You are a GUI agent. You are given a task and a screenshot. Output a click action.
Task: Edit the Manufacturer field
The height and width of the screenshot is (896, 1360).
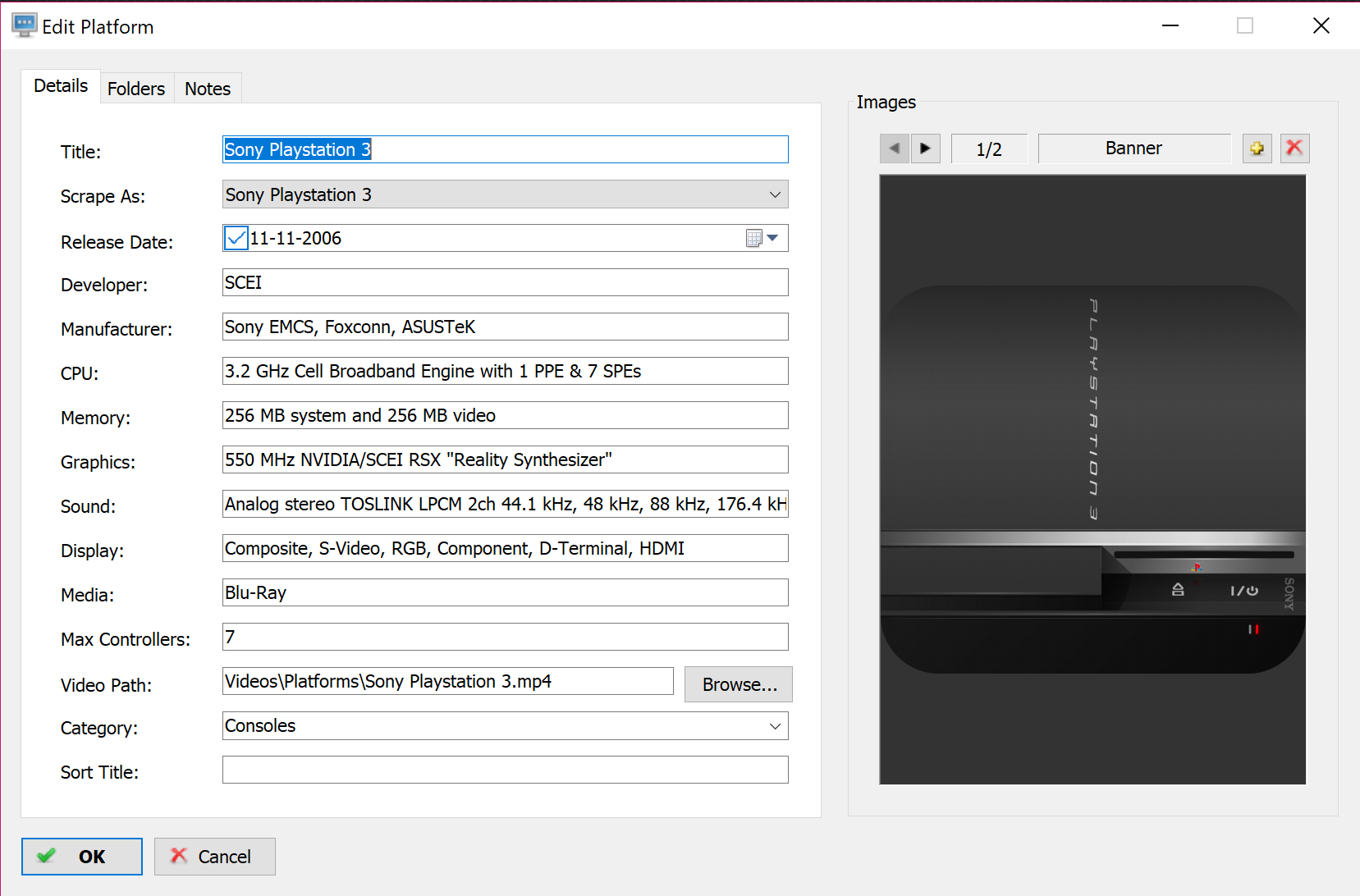(506, 327)
